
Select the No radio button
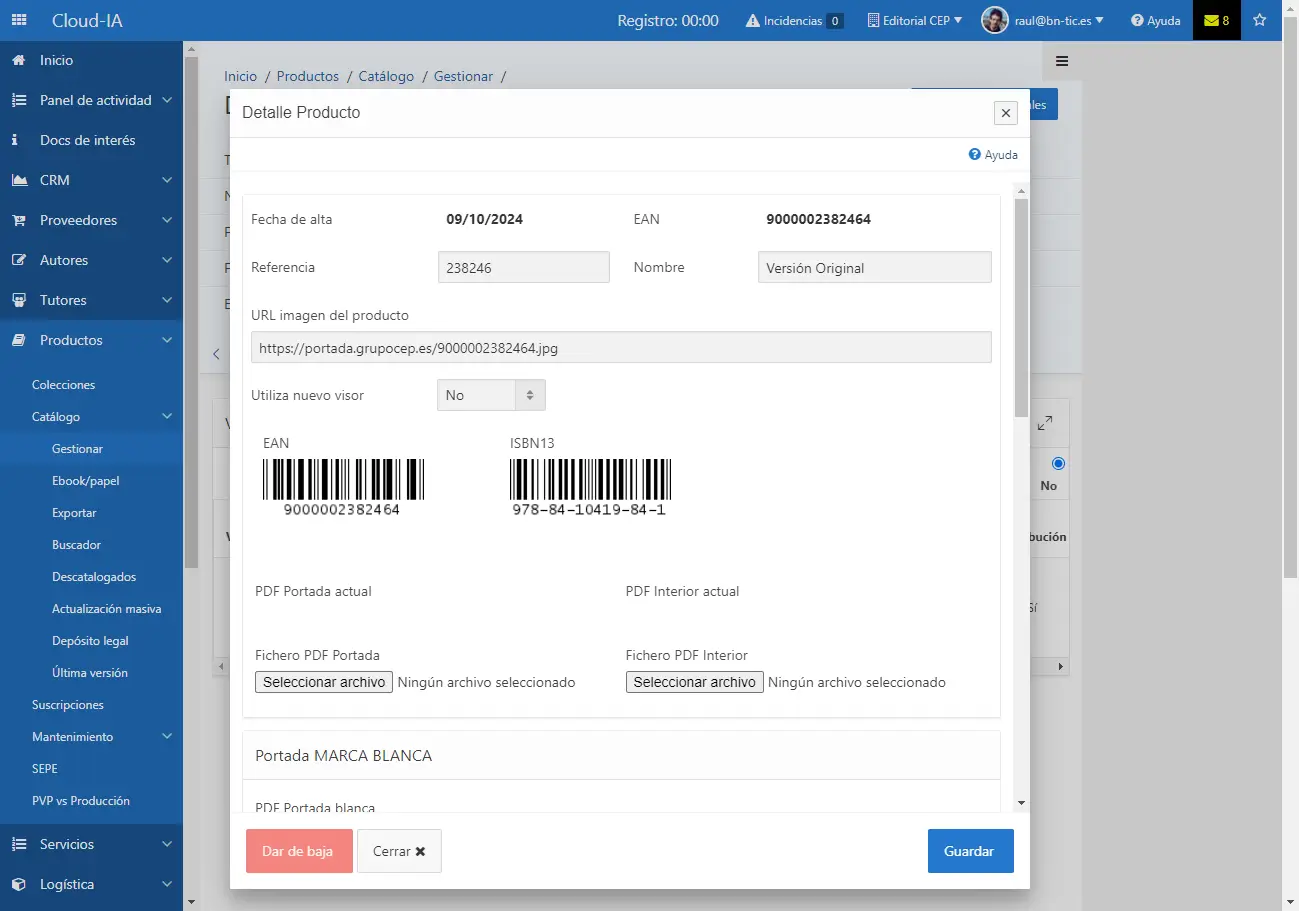pyautogui.click(x=1058, y=464)
